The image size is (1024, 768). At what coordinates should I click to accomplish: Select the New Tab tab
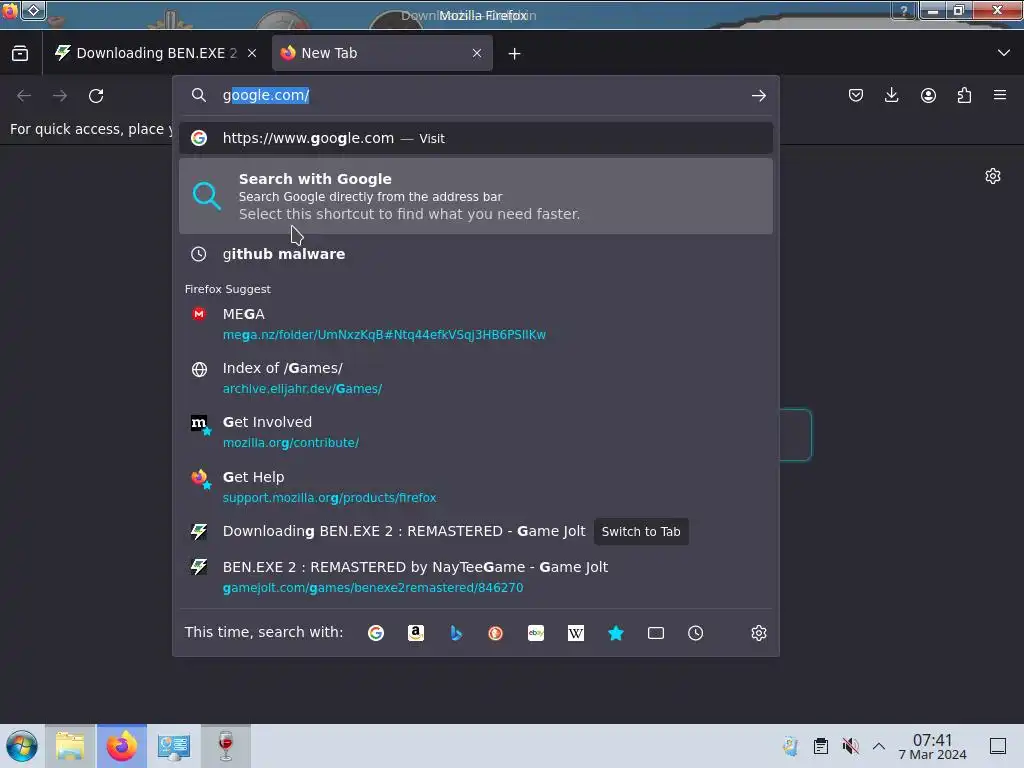point(382,54)
